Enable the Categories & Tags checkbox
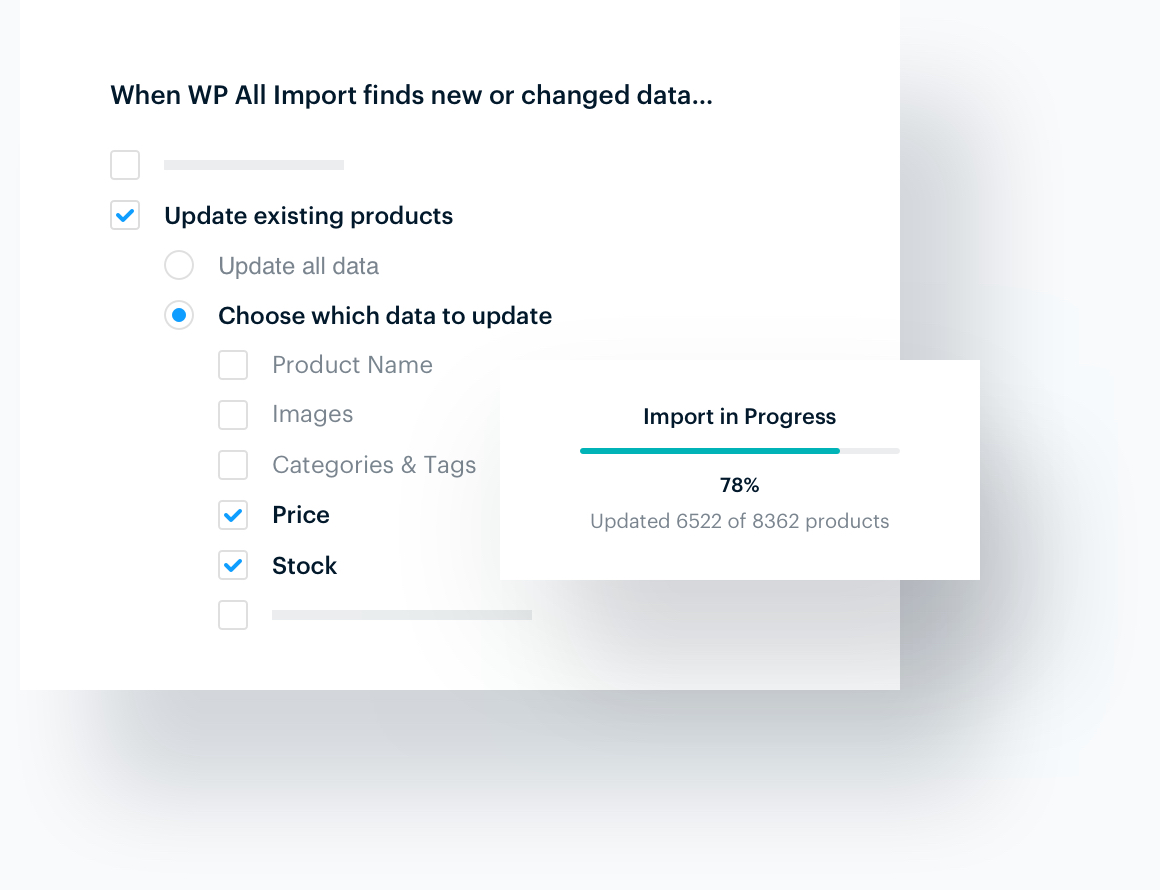This screenshot has height=890, width=1160. [x=233, y=465]
